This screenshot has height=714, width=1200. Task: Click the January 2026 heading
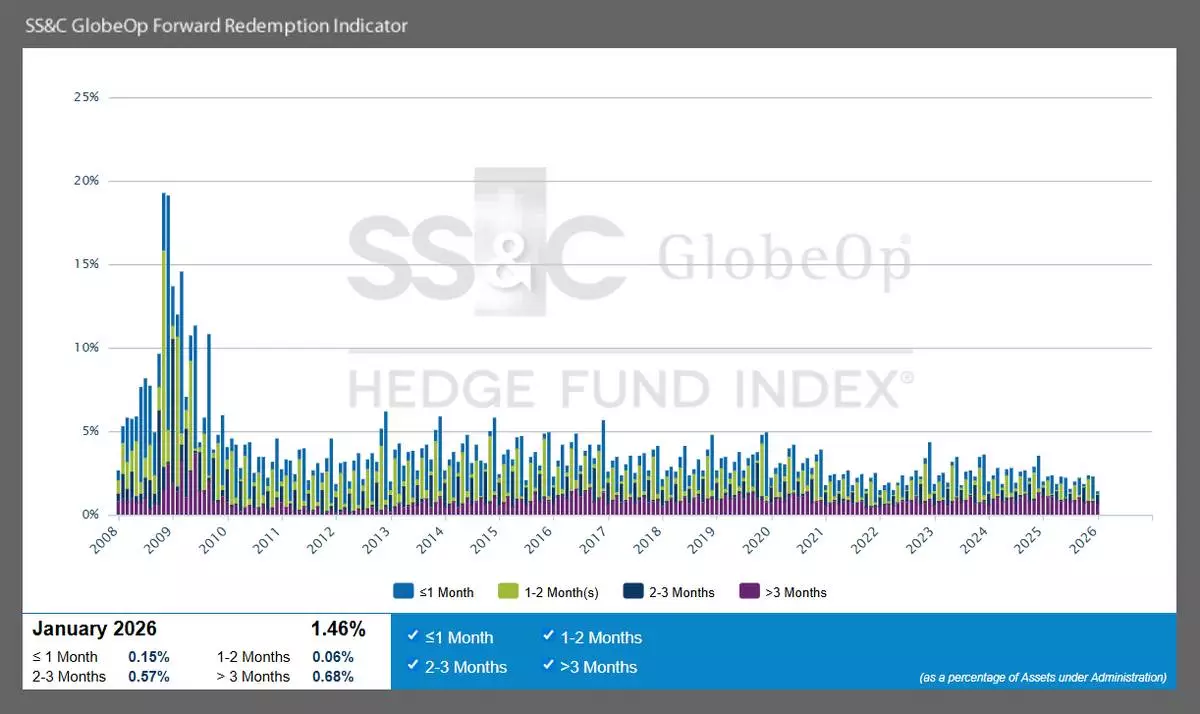tap(94, 630)
